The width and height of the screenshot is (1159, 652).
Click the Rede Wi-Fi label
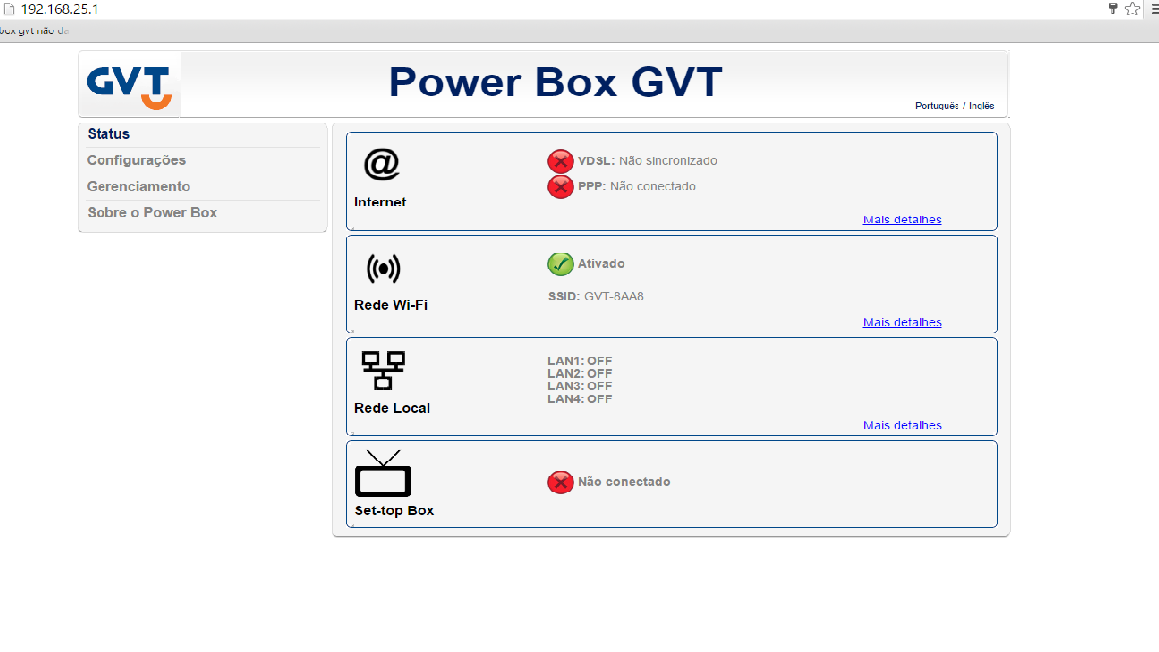coord(391,305)
